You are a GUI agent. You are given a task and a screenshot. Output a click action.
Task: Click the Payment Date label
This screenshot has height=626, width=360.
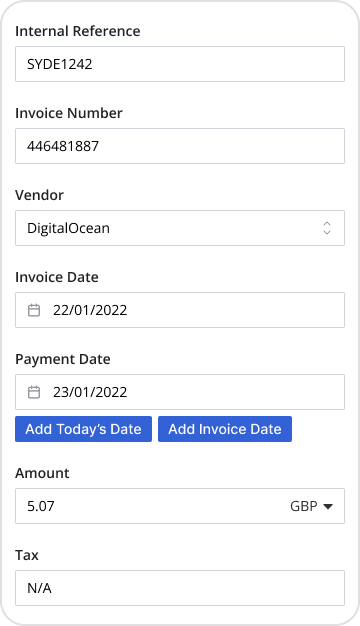(x=63, y=359)
